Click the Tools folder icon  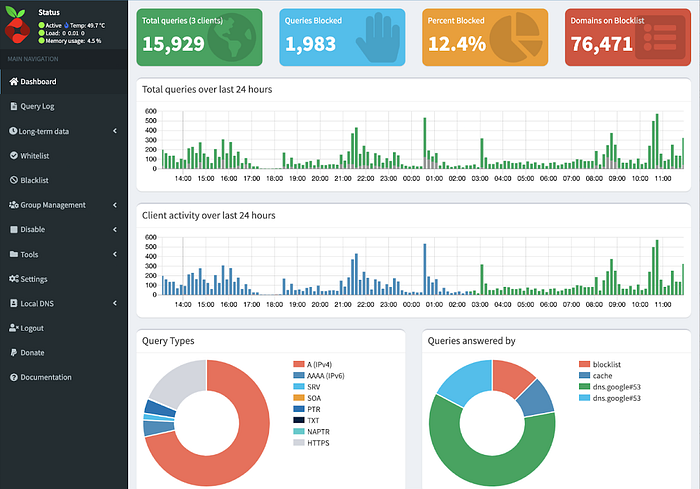point(14,254)
